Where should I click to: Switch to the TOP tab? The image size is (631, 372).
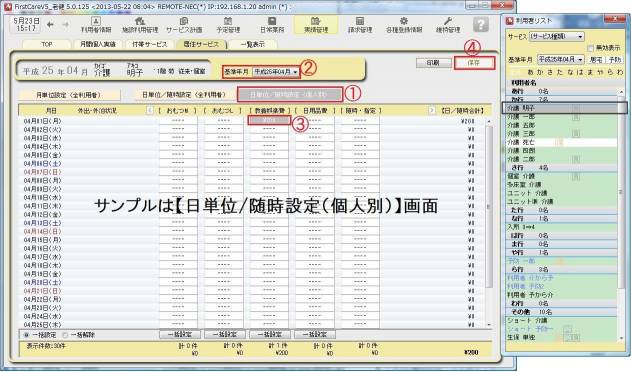point(47,44)
